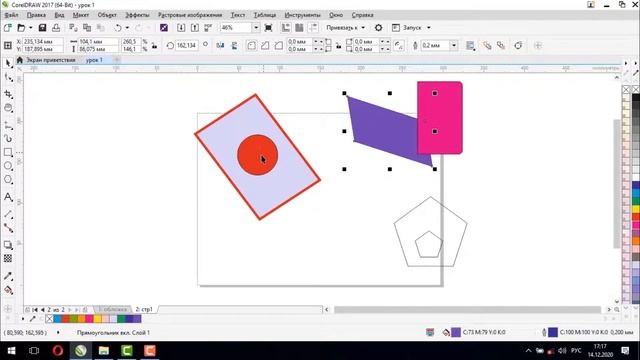
Task: Open the outline width 0,2 мм dropdown
Action: [454, 45]
